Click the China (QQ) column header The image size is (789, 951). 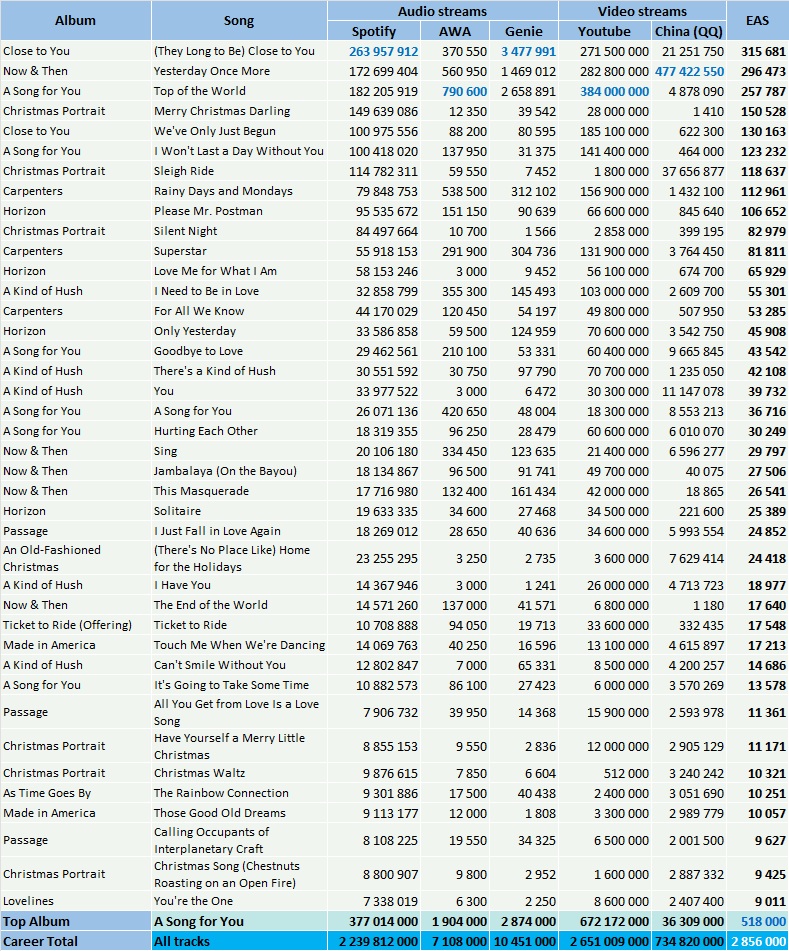click(x=689, y=31)
